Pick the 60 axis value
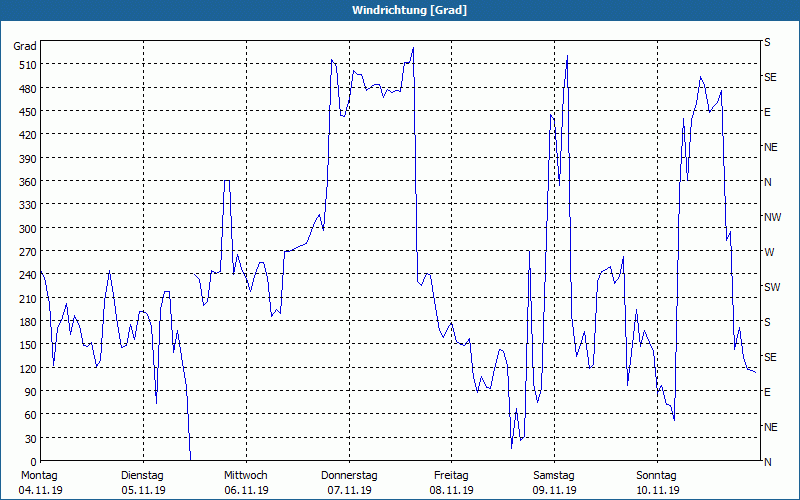The height and width of the screenshot is (500, 800). click(x=31, y=415)
